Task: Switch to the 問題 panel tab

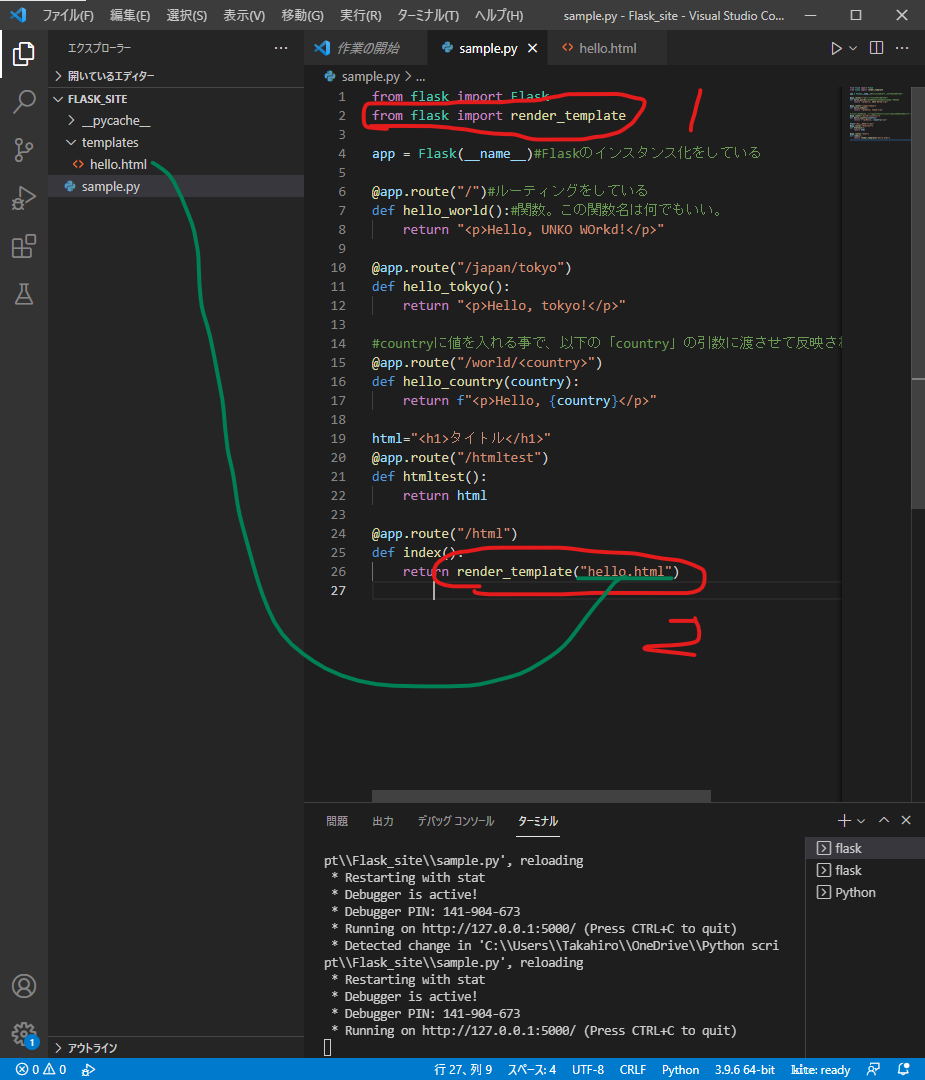Action: click(337, 821)
